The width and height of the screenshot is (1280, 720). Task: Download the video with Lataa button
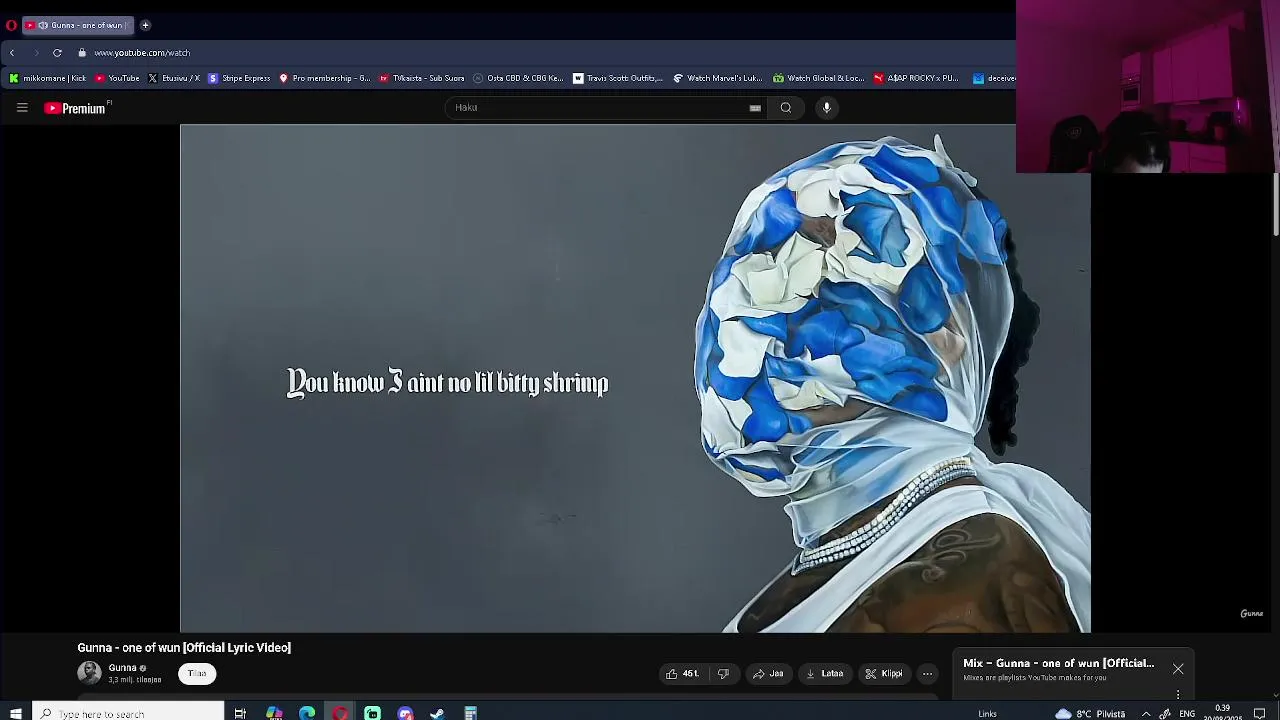tap(825, 674)
